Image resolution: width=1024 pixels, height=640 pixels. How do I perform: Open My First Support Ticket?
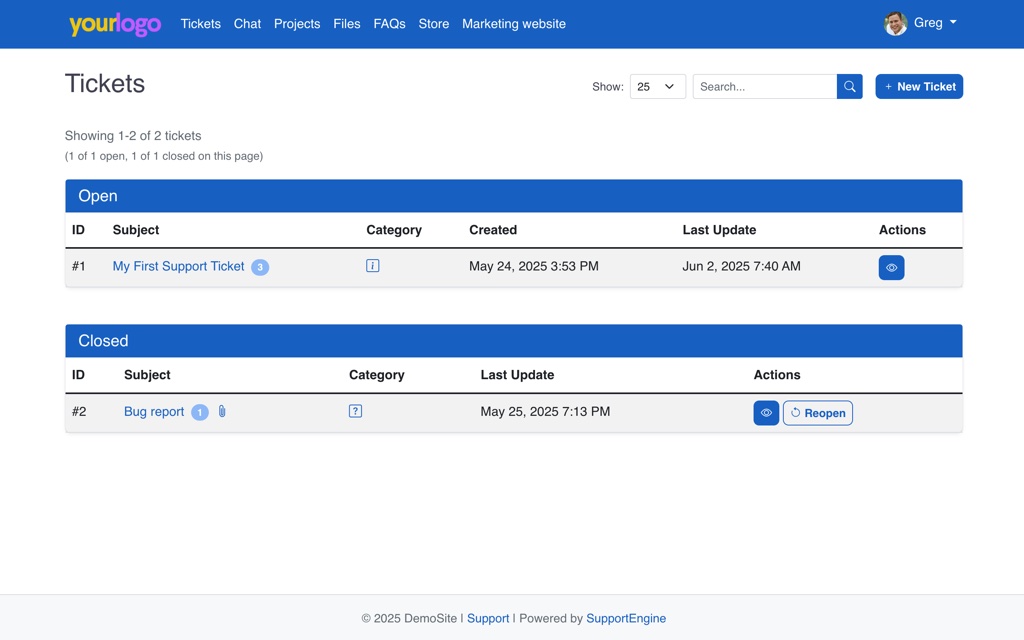pyautogui.click(x=178, y=266)
